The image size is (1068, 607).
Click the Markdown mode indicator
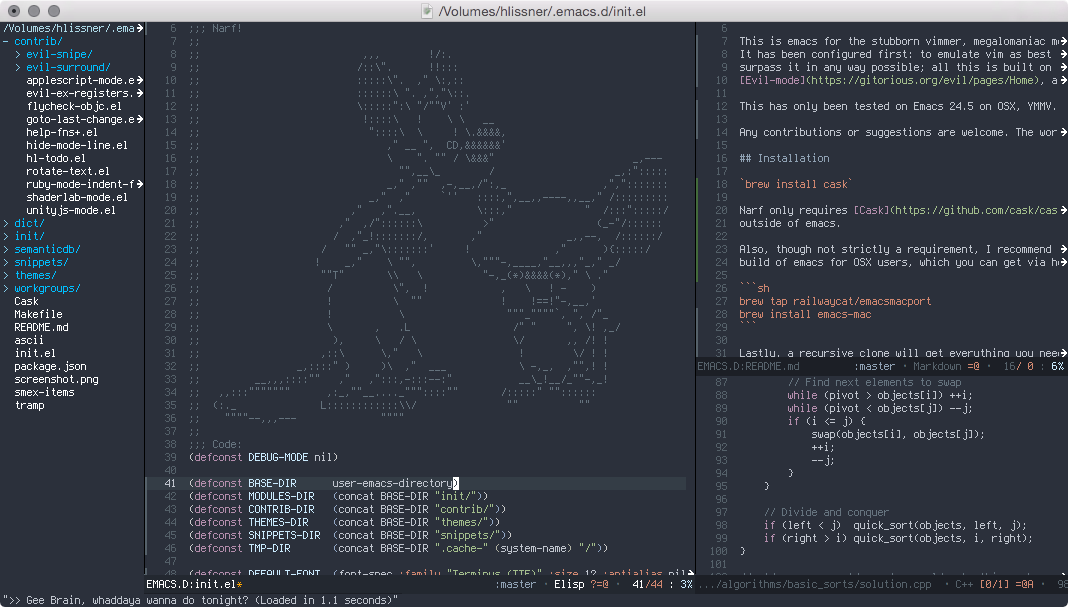click(937, 367)
